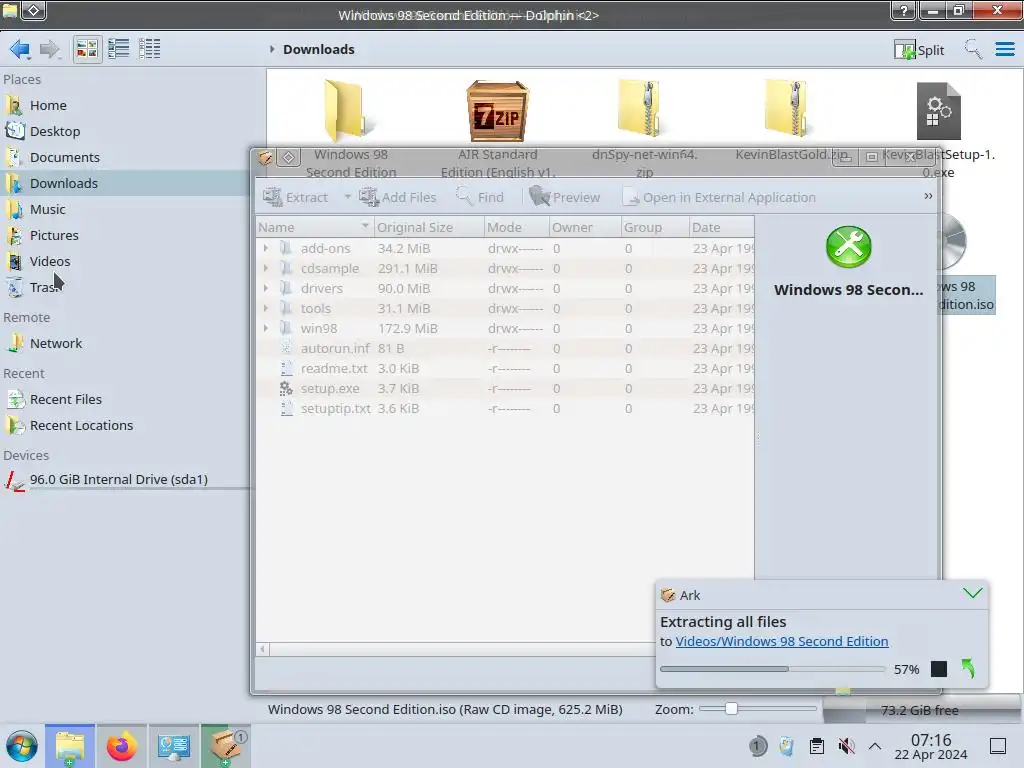This screenshot has height=768, width=1024.
Task: Open the Extract dropdown arrow in Ark
Action: pyautogui.click(x=347, y=197)
